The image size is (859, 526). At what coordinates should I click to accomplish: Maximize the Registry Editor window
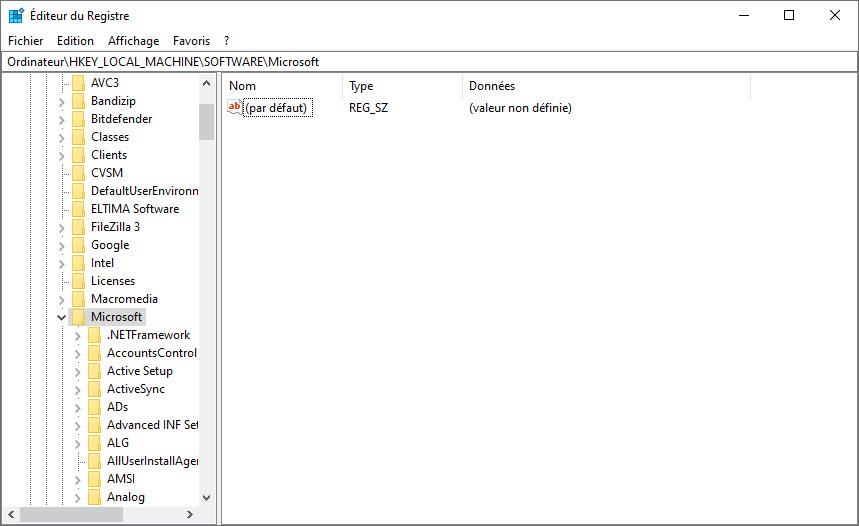click(x=789, y=15)
